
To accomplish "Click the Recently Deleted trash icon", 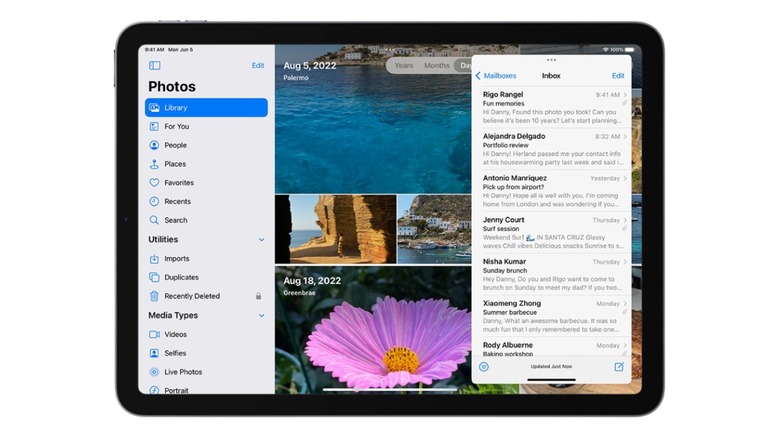I will click(x=154, y=296).
